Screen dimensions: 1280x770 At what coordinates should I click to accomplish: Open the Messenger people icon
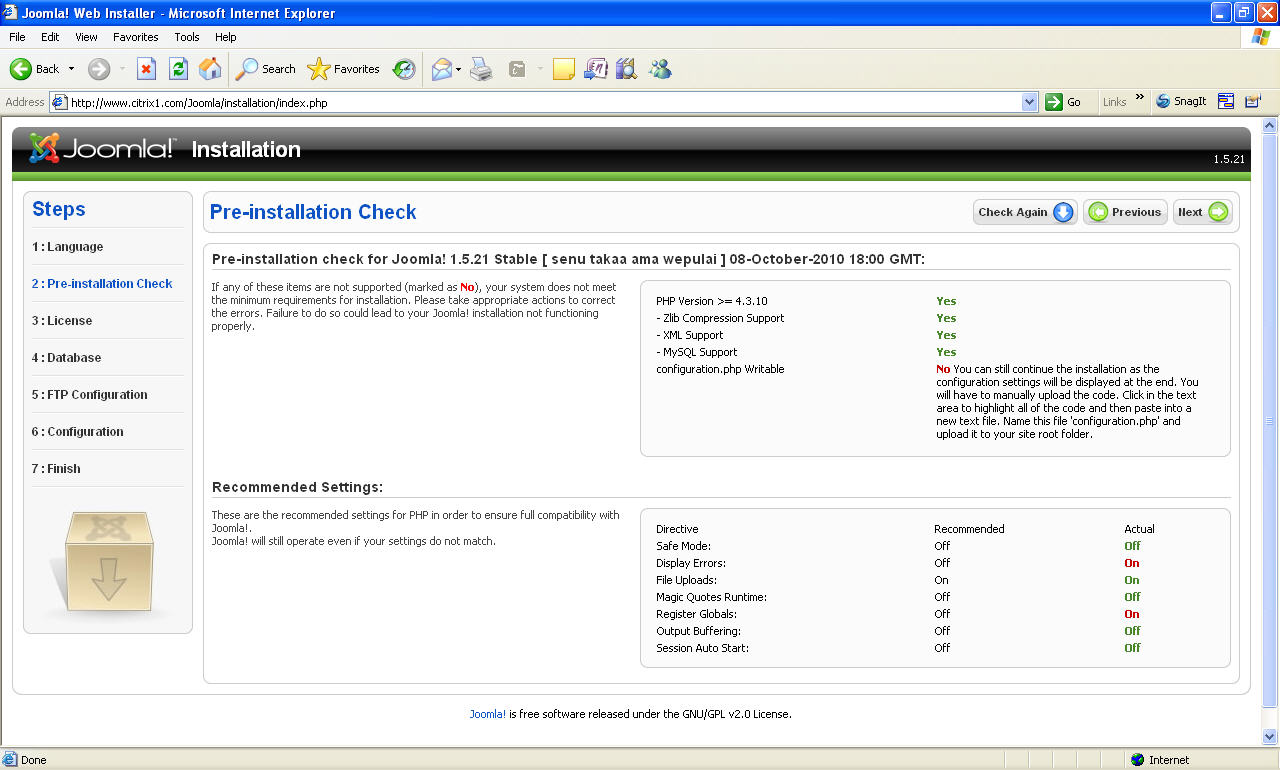coord(660,69)
